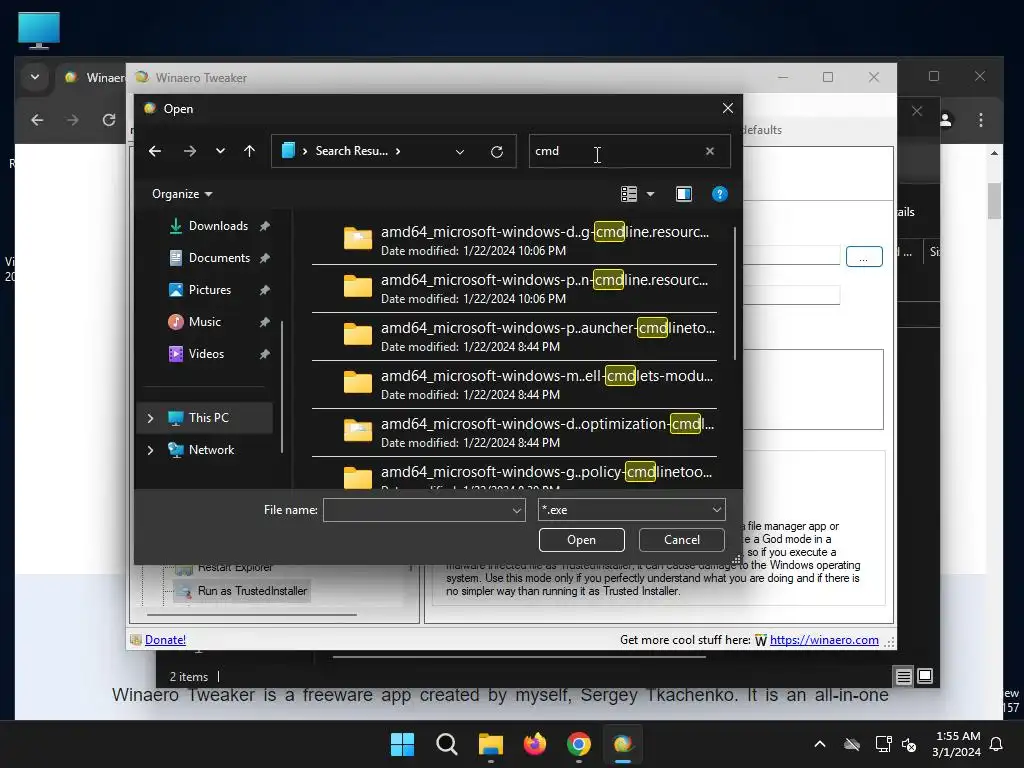Open the clock showing 1:55 AM
This screenshot has width=1024, height=768.
tap(957, 744)
